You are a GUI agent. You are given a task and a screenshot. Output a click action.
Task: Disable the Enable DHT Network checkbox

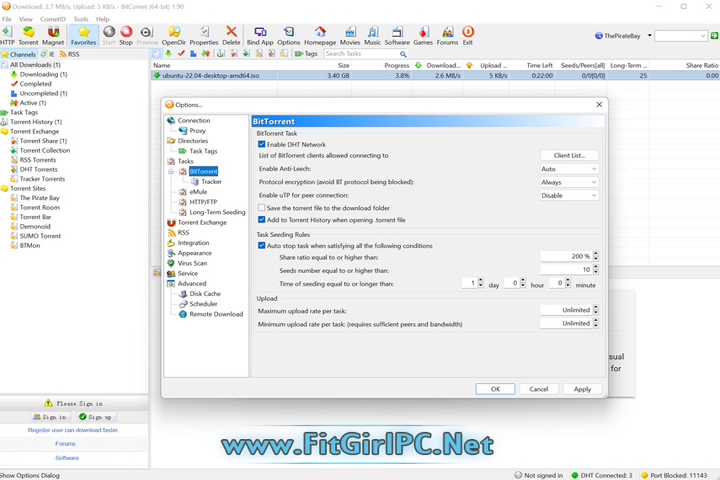pos(262,144)
